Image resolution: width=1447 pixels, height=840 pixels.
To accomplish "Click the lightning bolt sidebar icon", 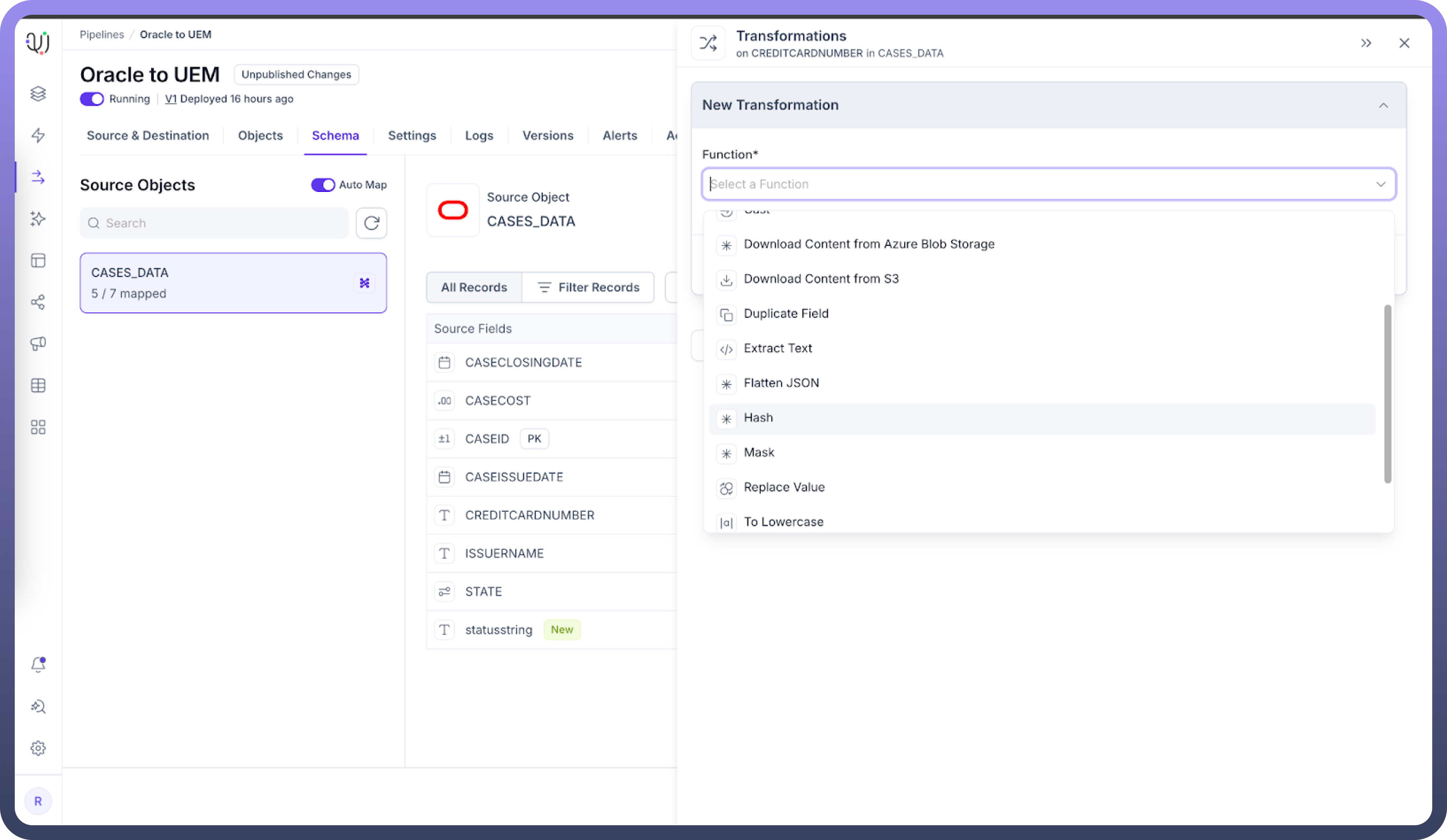I will pyautogui.click(x=38, y=135).
